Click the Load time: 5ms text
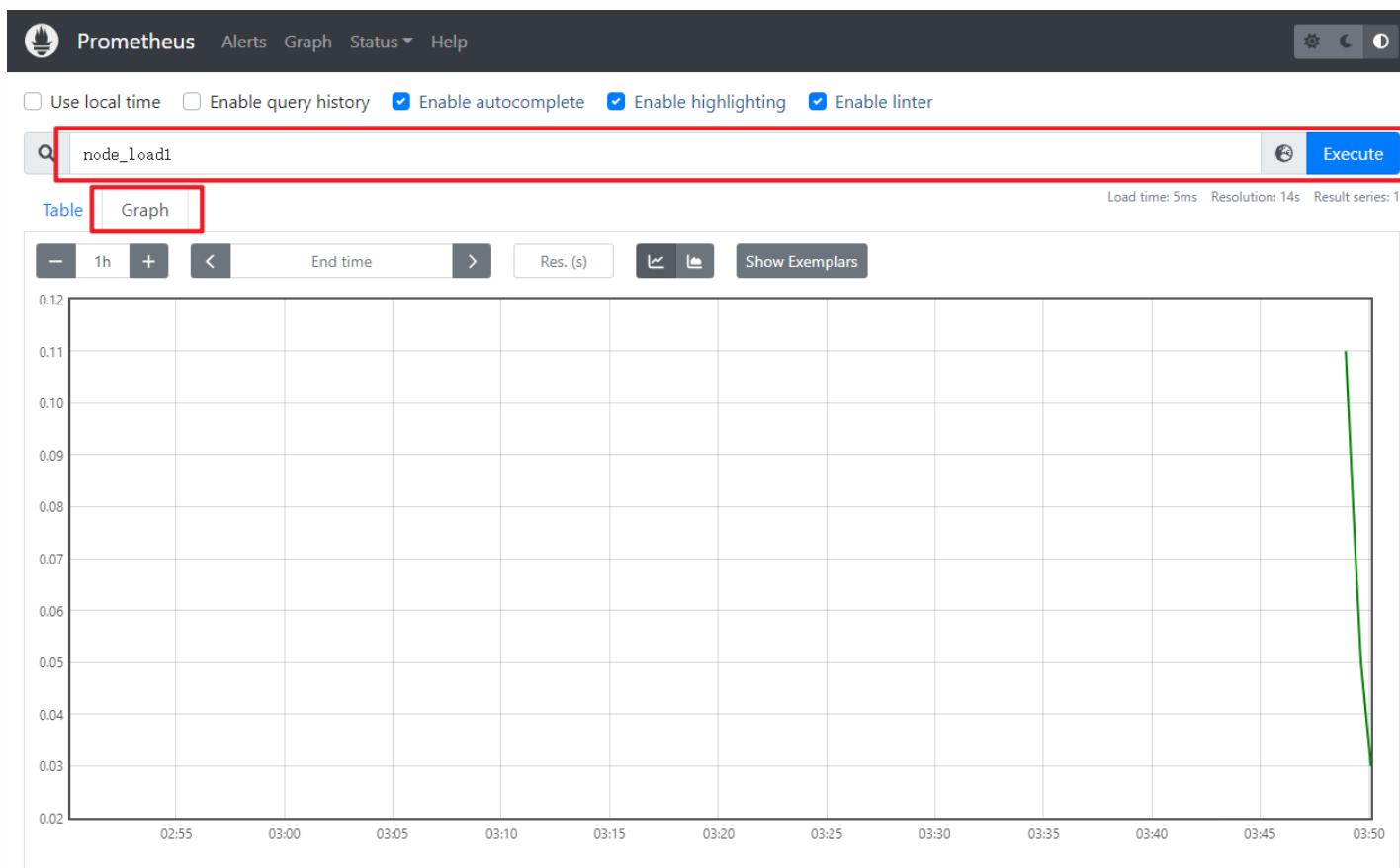This screenshot has height=868, width=1400. [x=1152, y=197]
